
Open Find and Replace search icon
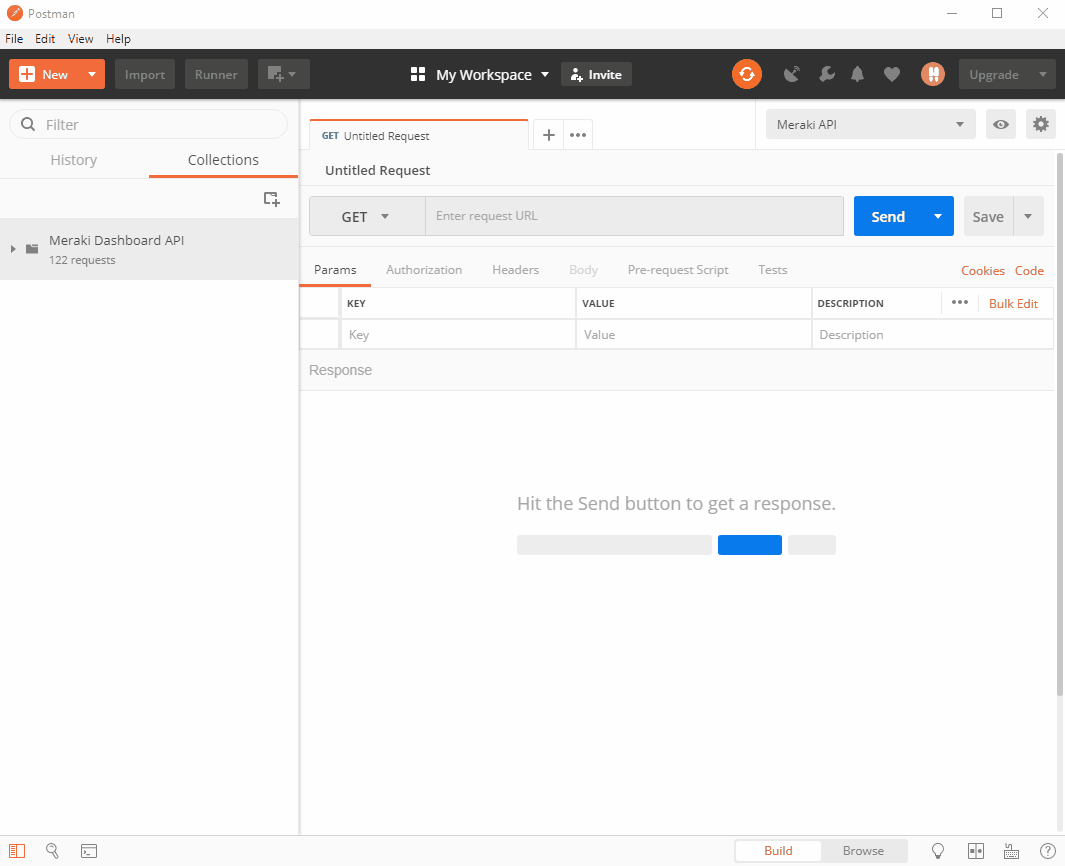[x=53, y=851]
